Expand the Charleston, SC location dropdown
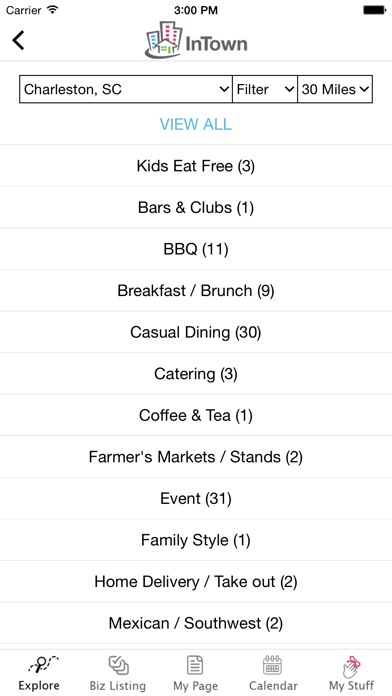Viewport: 392px width, 696px height. point(126,89)
